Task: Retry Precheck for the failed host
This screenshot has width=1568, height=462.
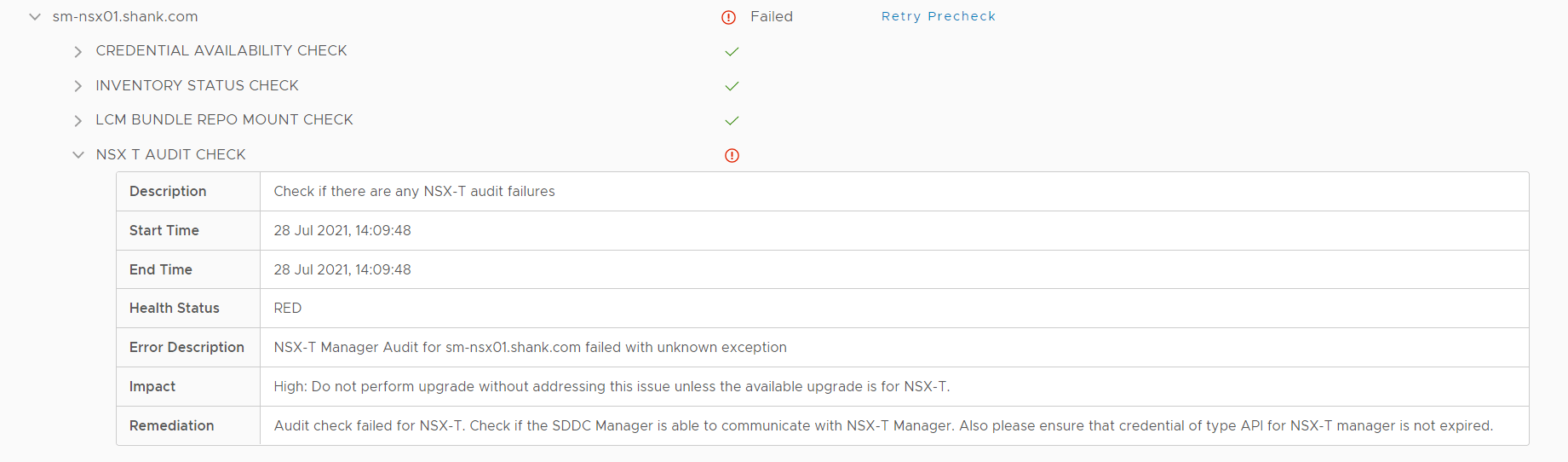Action: point(939,16)
